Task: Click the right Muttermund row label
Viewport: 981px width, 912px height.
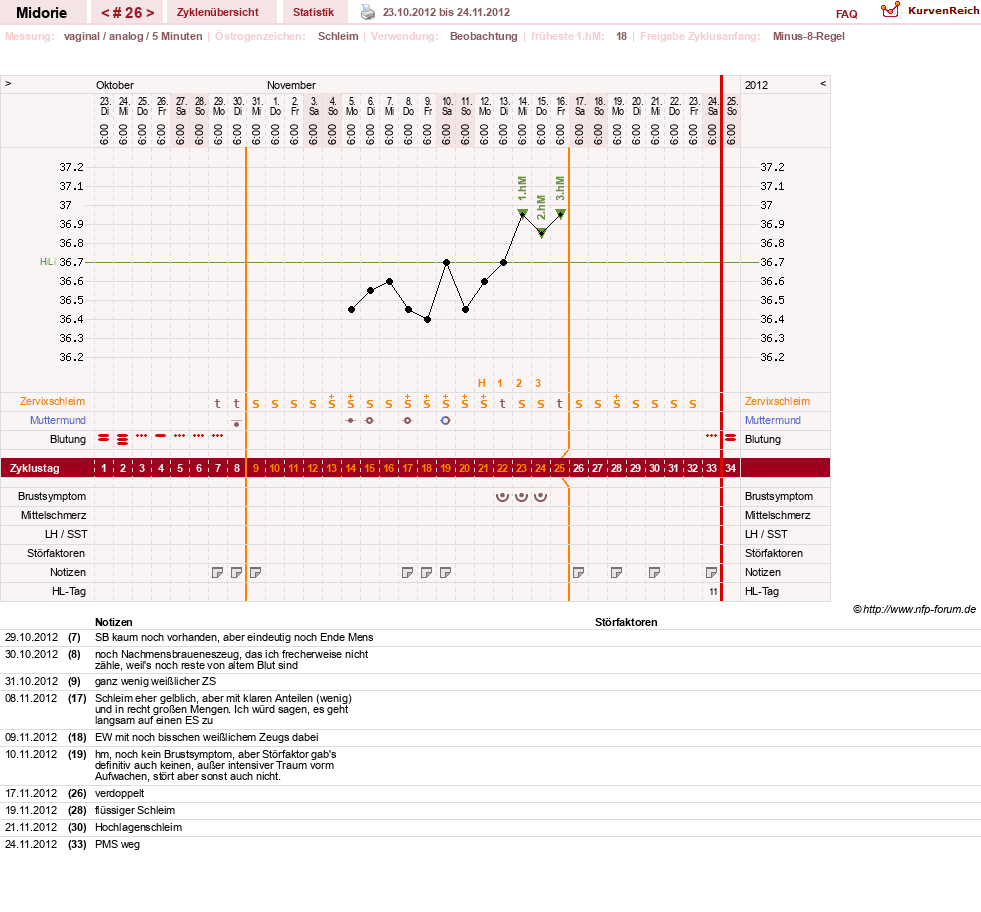Action: (x=773, y=420)
